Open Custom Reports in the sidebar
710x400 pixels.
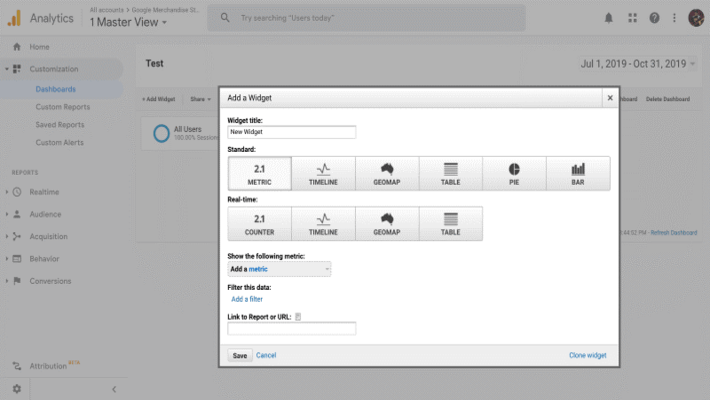[63, 107]
